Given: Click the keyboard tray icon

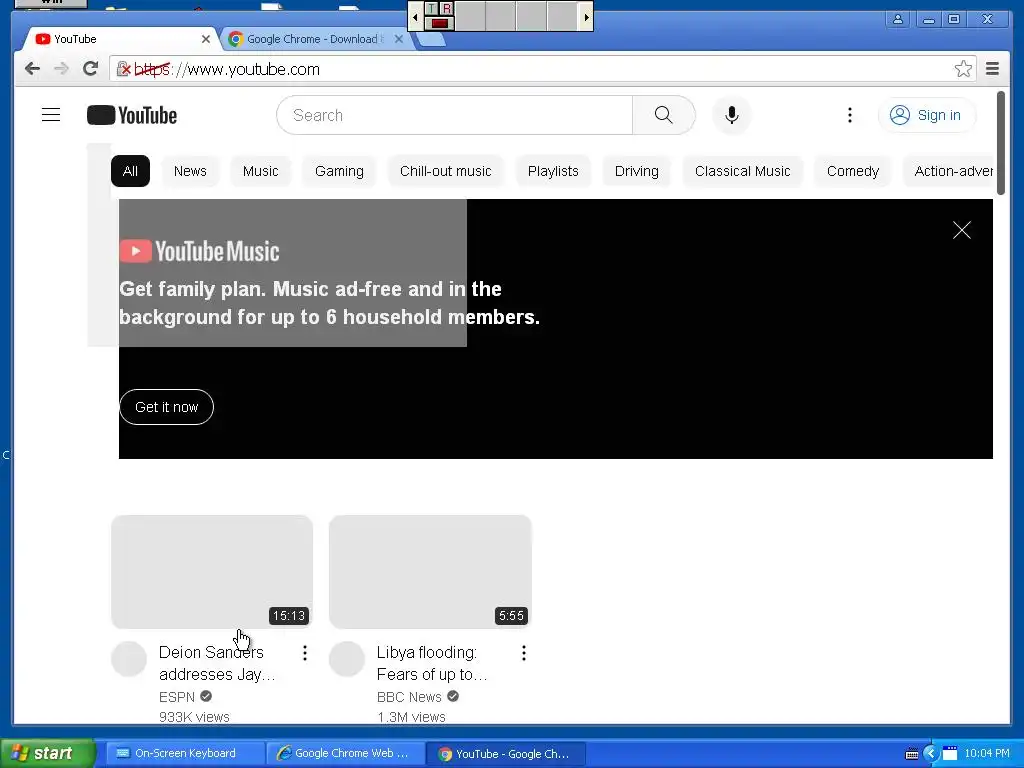Looking at the screenshot, I should pyautogui.click(x=912, y=754).
